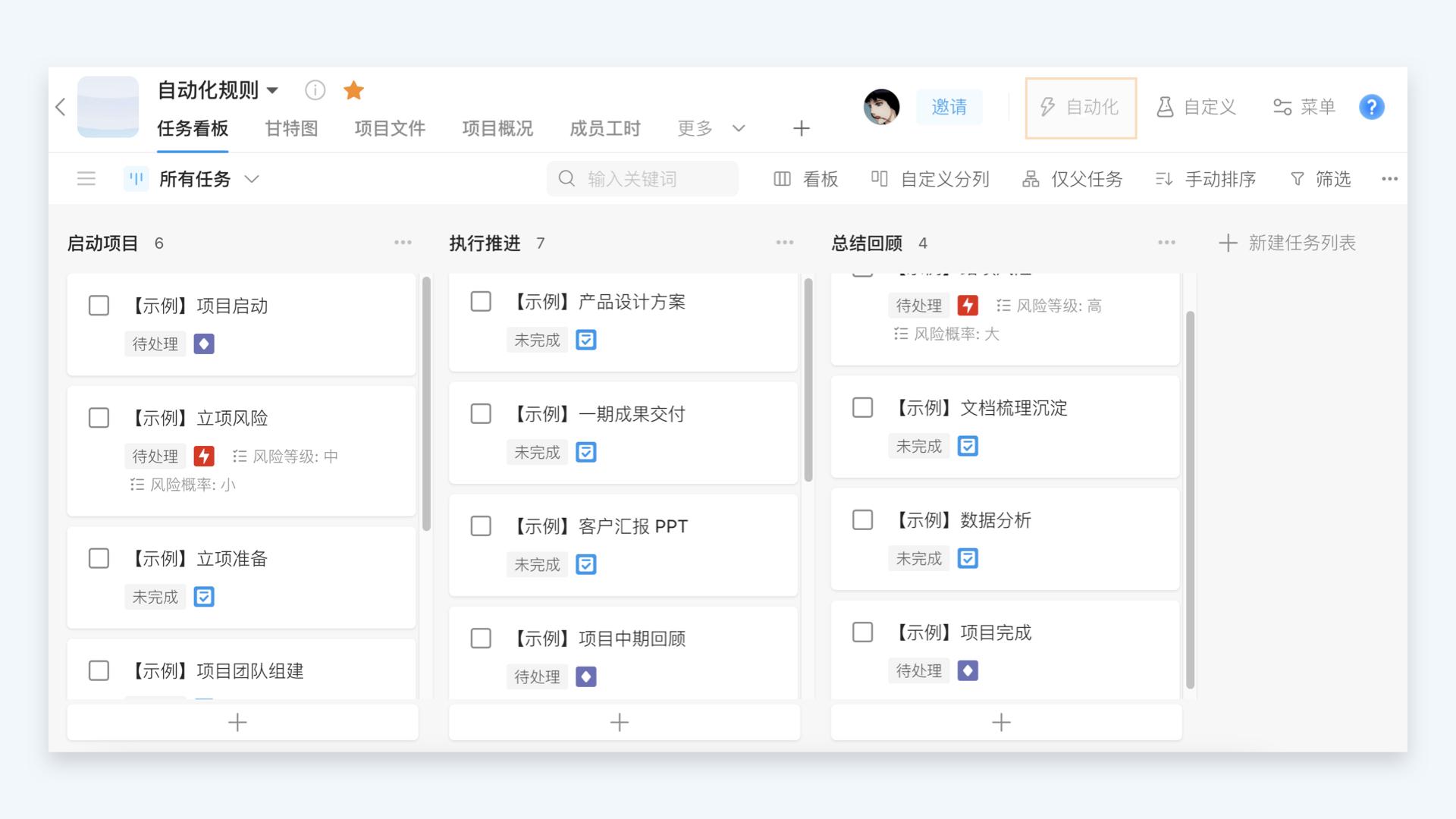Expand the 自动化规则 project name dropdown

pyautogui.click(x=272, y=90)
